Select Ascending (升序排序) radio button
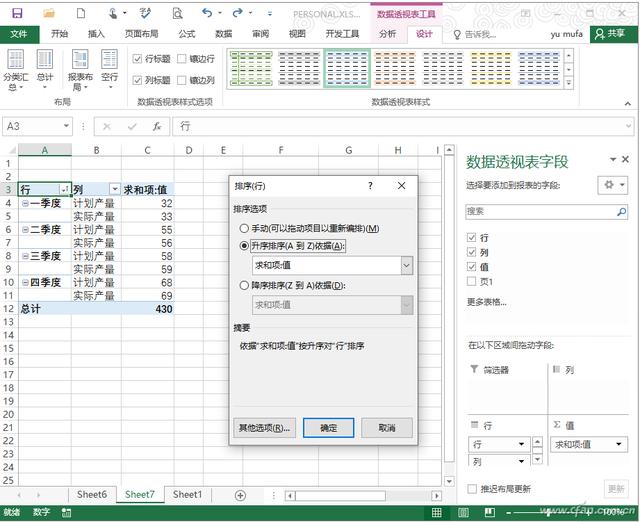Screen dimensions: 640x522 [x=244, y=246]
